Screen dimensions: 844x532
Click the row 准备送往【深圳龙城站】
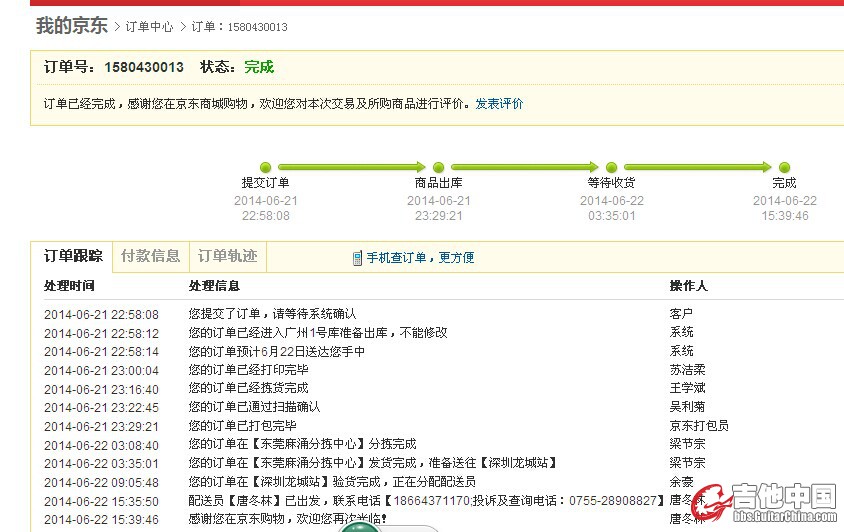coord(374,463)
